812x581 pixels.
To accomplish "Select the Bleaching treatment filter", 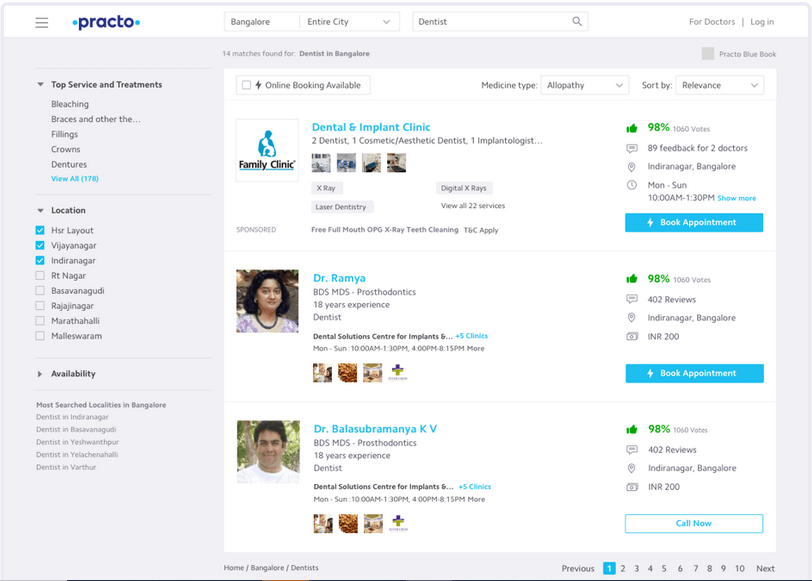I will (70, 104).
